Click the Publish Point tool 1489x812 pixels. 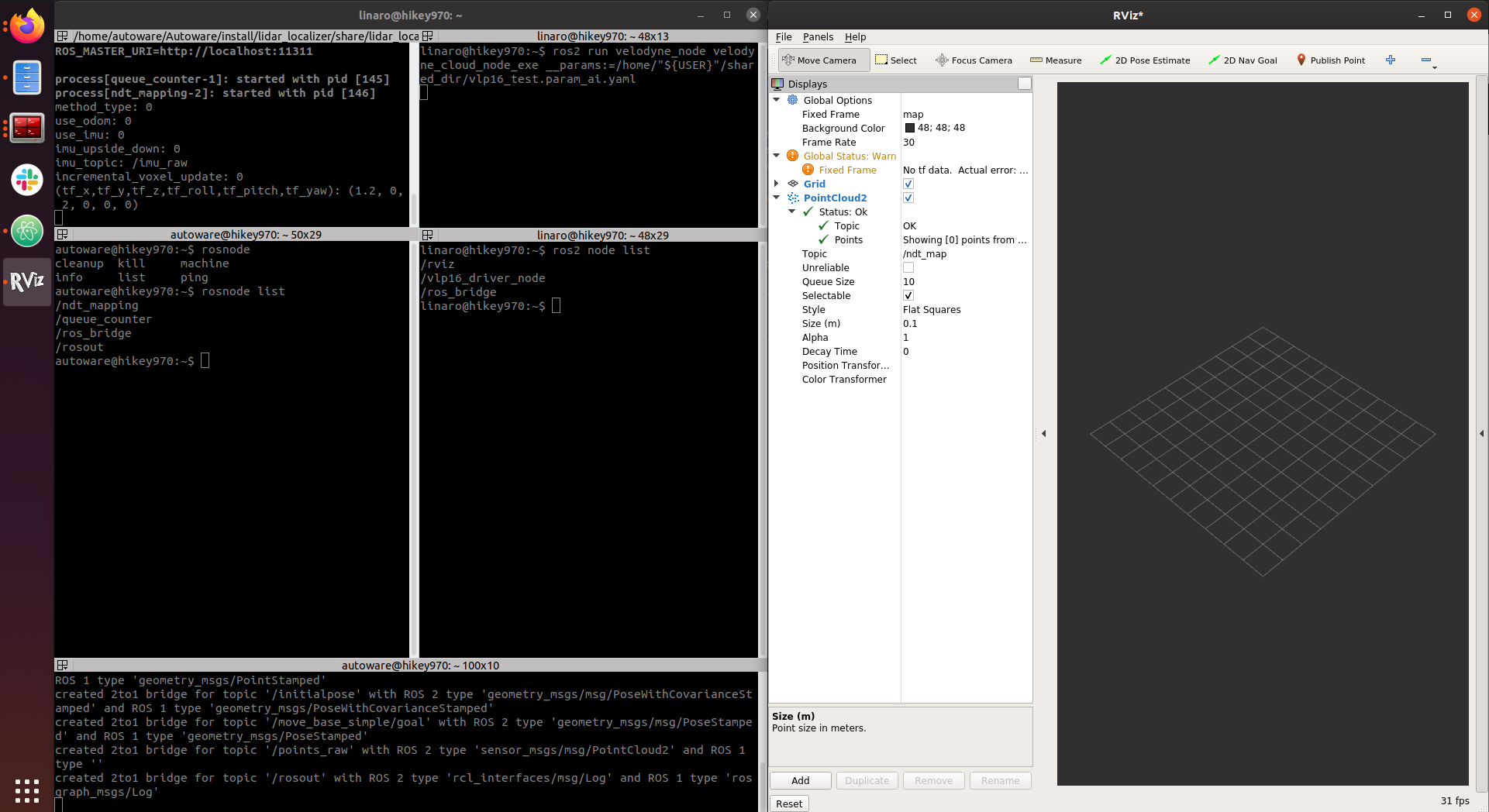1331,60
